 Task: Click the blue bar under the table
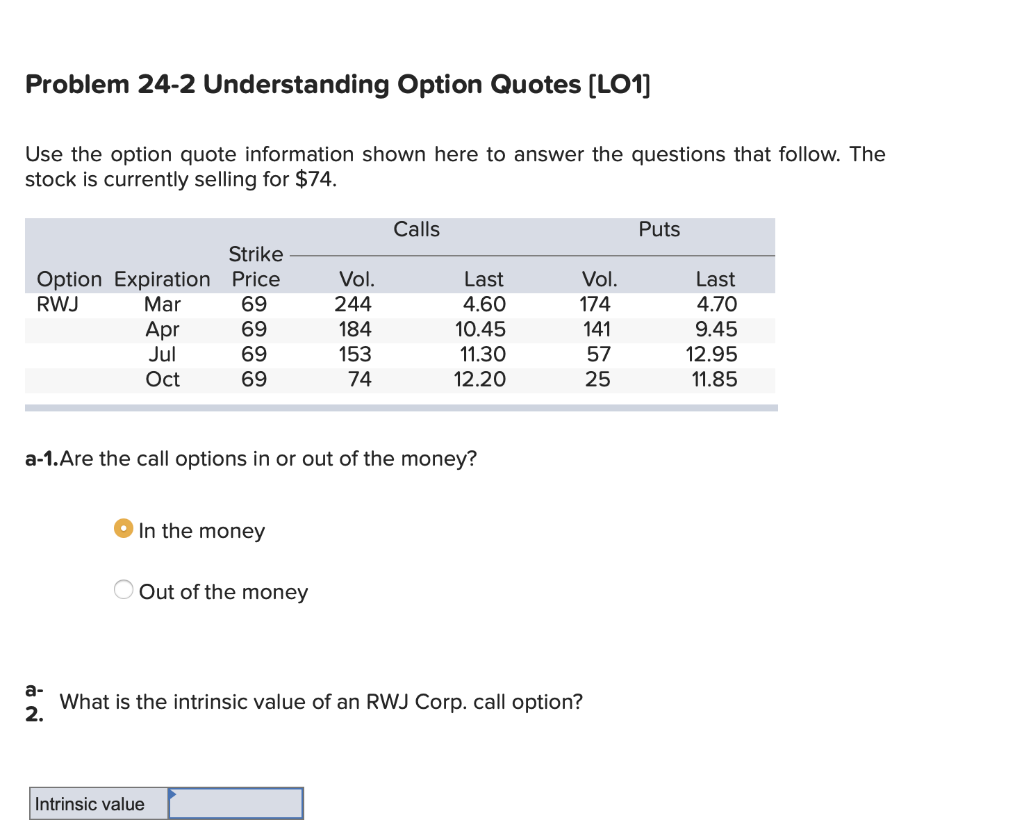point(400,407)
